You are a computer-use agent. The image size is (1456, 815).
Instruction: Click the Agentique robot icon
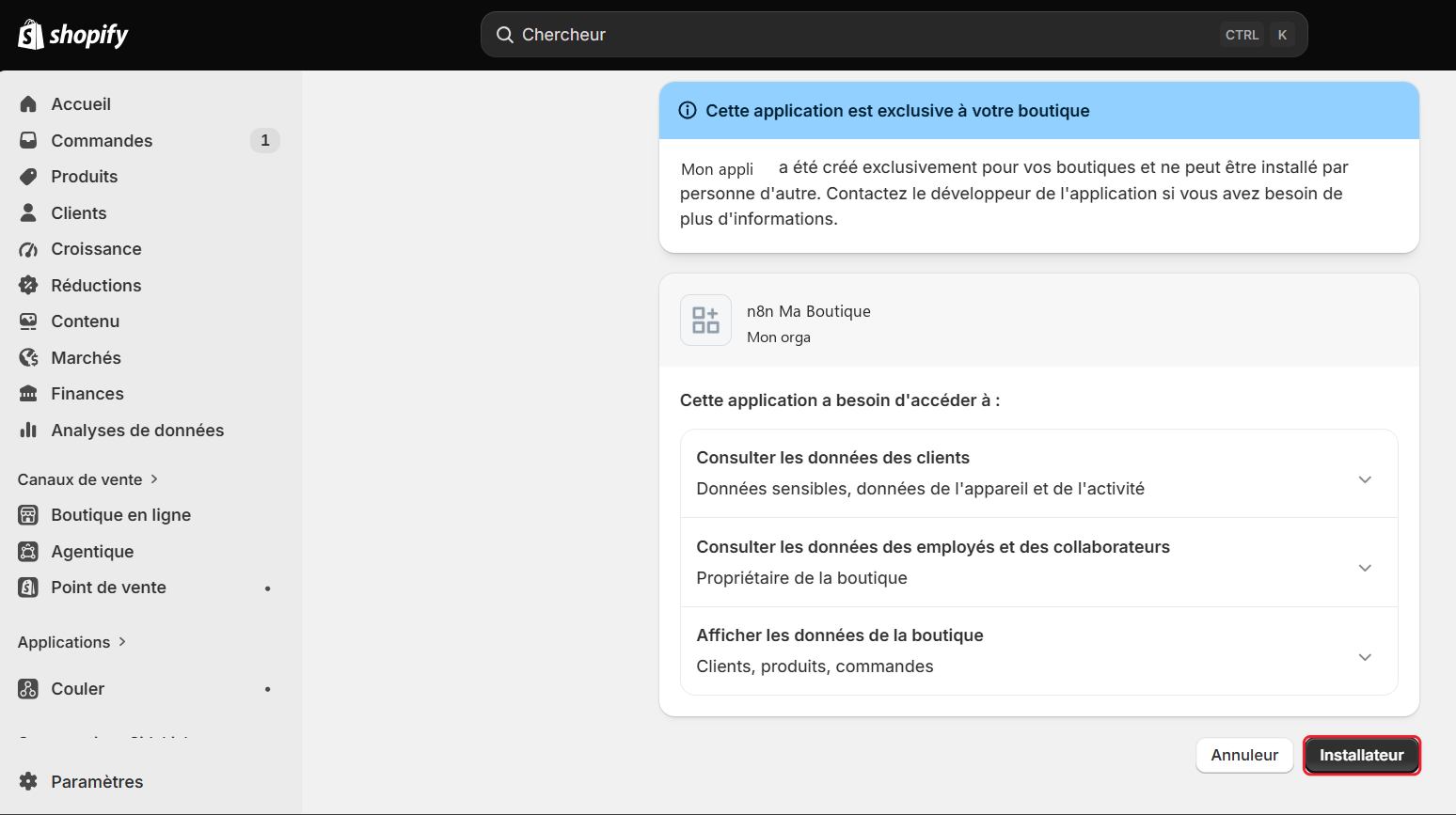click(28, 551)
